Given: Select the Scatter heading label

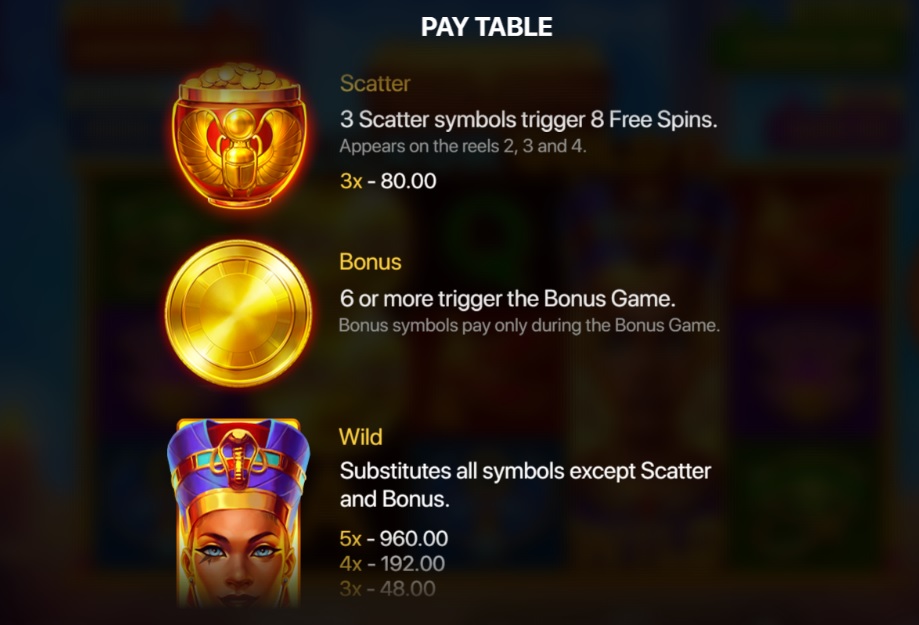Looking at the screenshot, I should click(x=375, y=83).
